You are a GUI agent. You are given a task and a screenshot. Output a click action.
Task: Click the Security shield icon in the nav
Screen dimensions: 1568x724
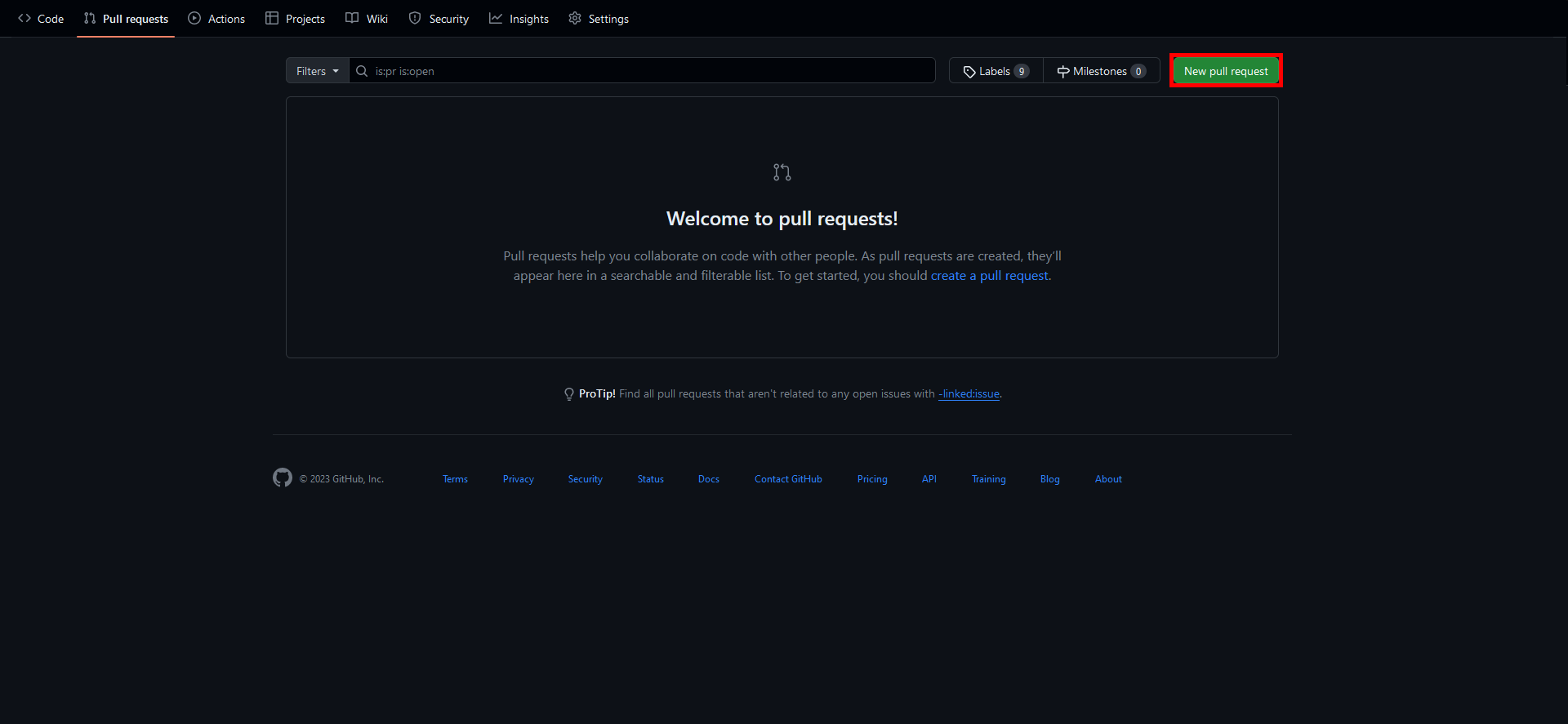415,18
